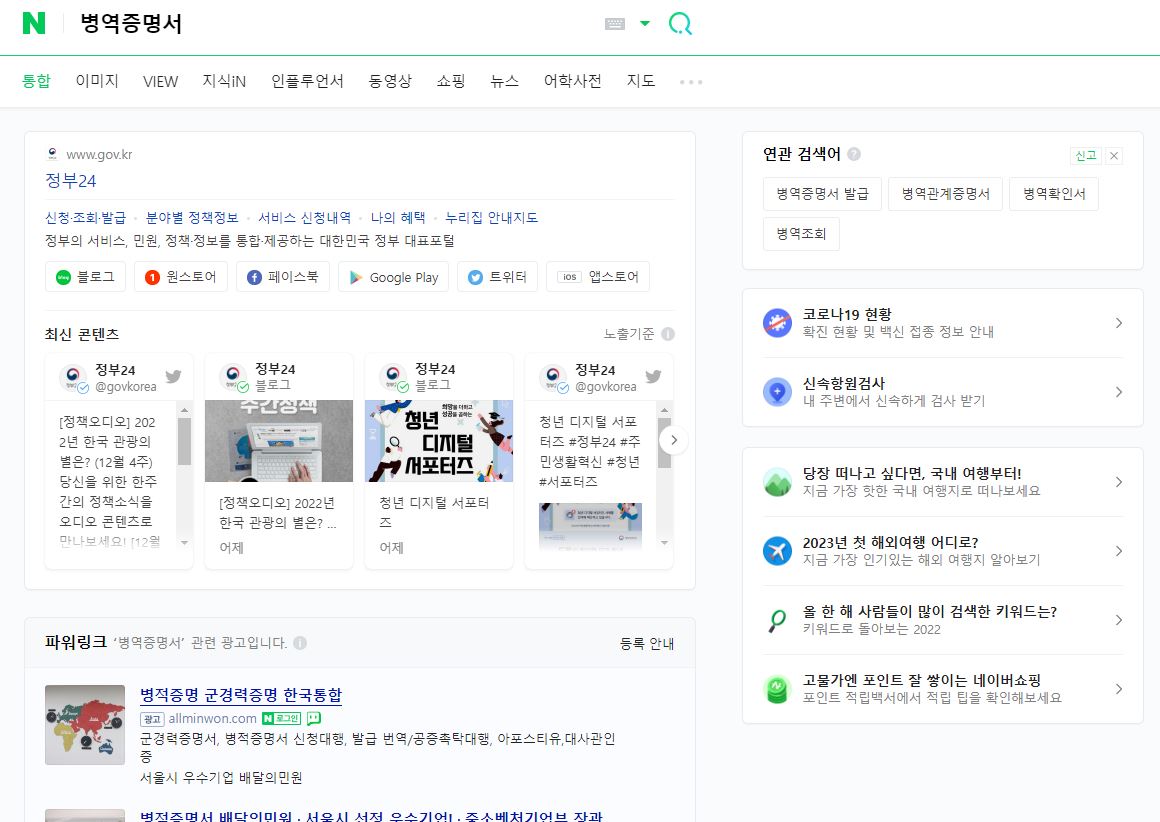Open the 누리집 안내지도 sublink
Image resolution: width=1160 pixels, height=822 pixels.
click(491, 218)
